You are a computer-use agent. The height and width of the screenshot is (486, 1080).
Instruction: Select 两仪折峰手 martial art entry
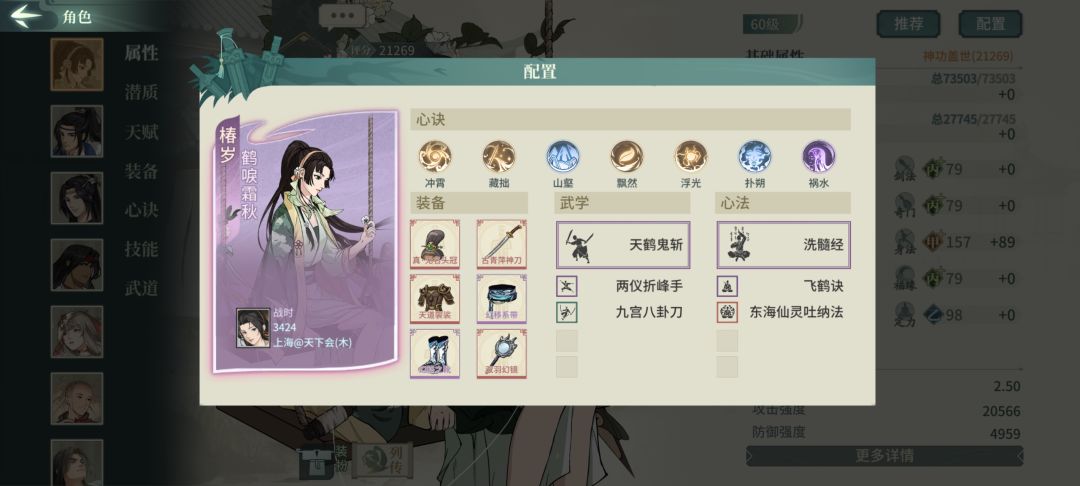click(623, 286)
